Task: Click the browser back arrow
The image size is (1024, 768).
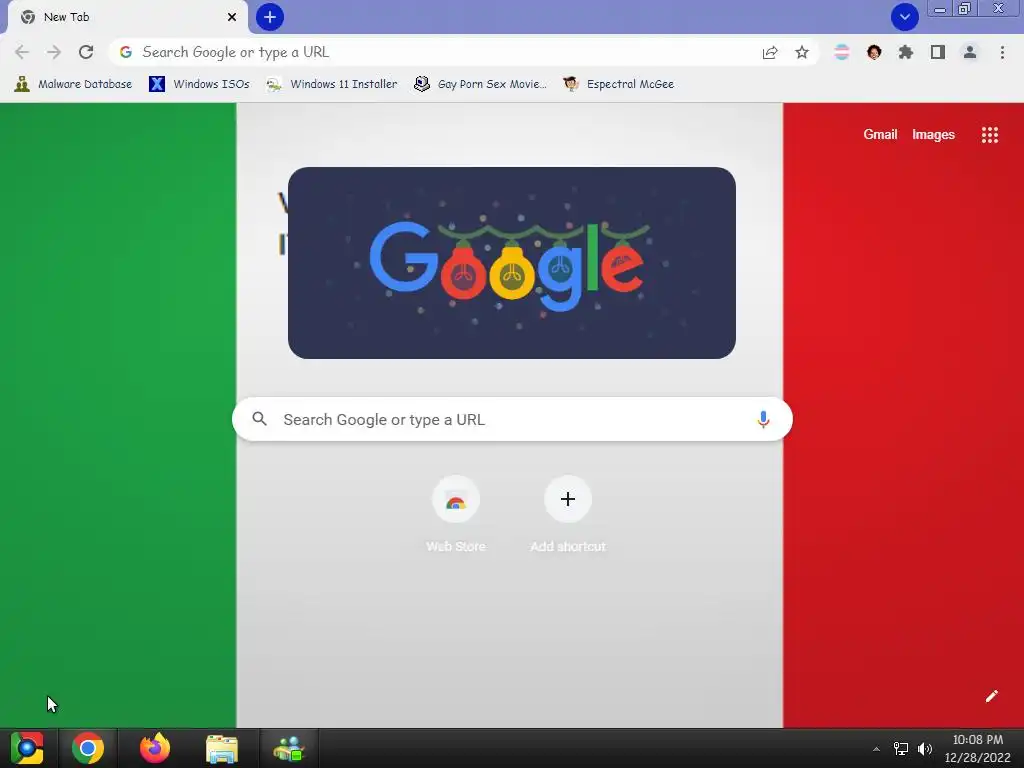Action: (x=22, y=52)
